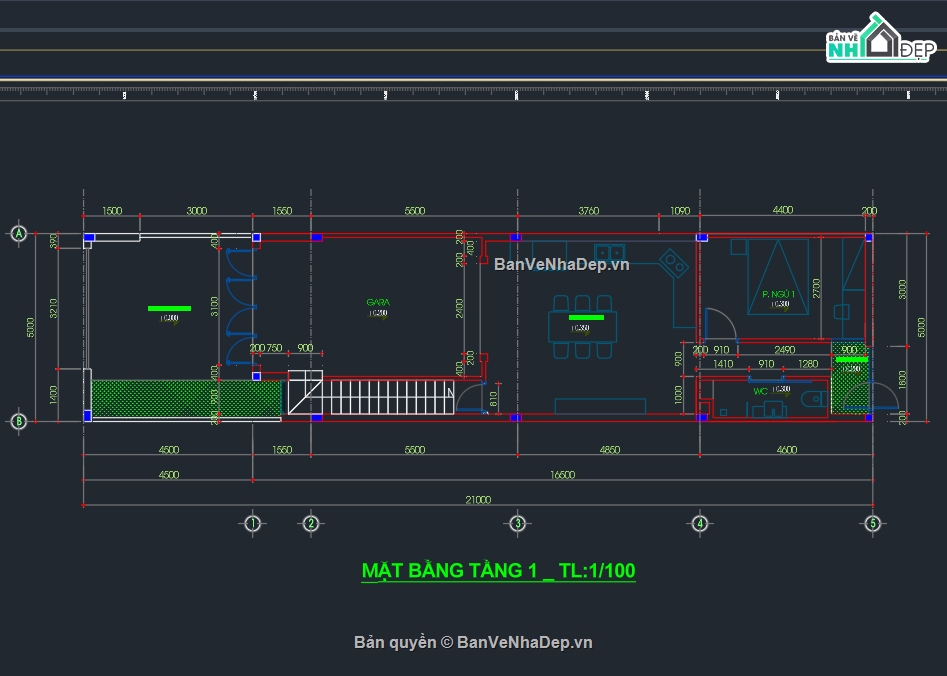Pick the grid bubble numbered 3
The width and height of the screenshot is (947, 676).
517,523
